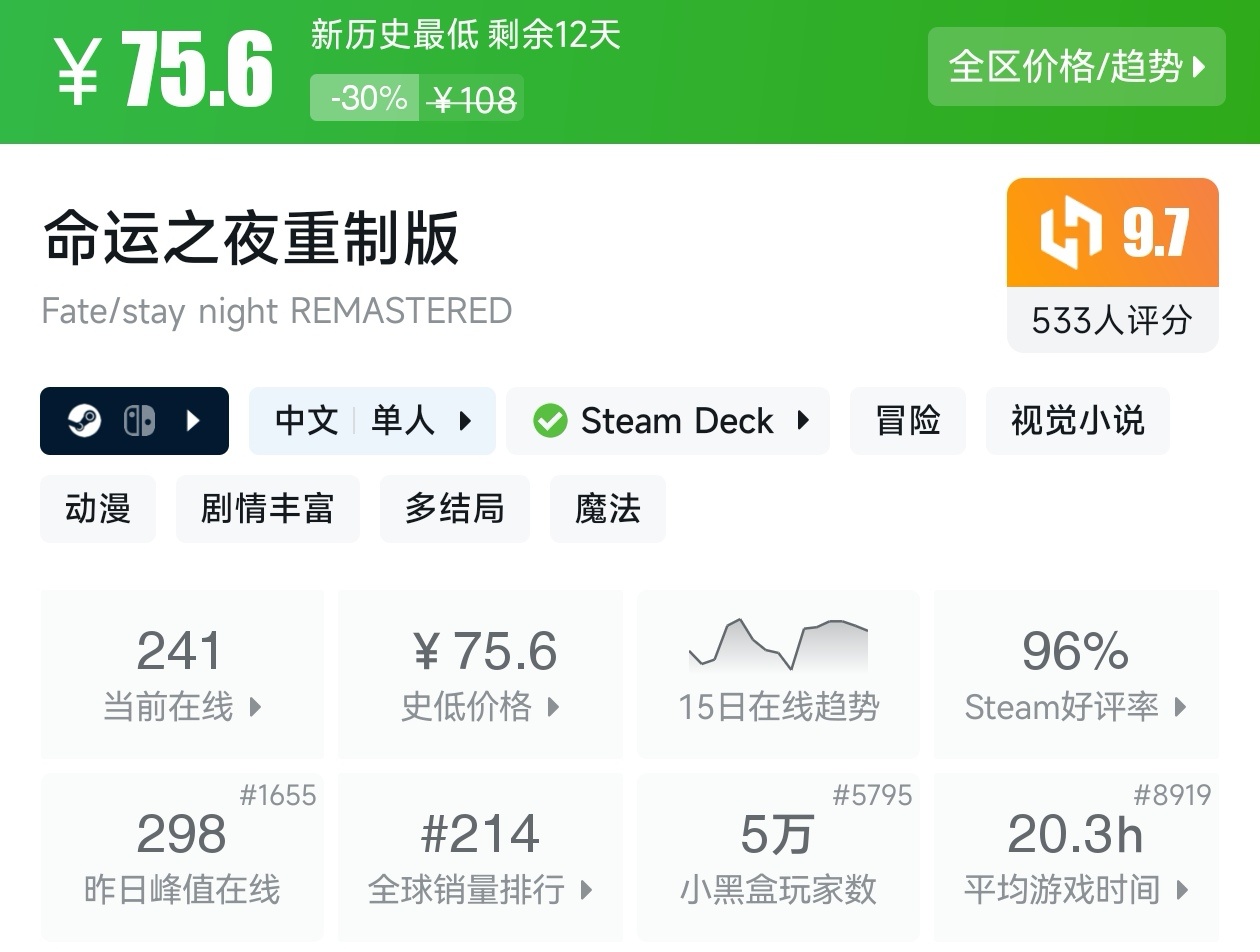Open 当前在线 player count details
Viewport: 1260px width, 952px height.
[182, 673]
